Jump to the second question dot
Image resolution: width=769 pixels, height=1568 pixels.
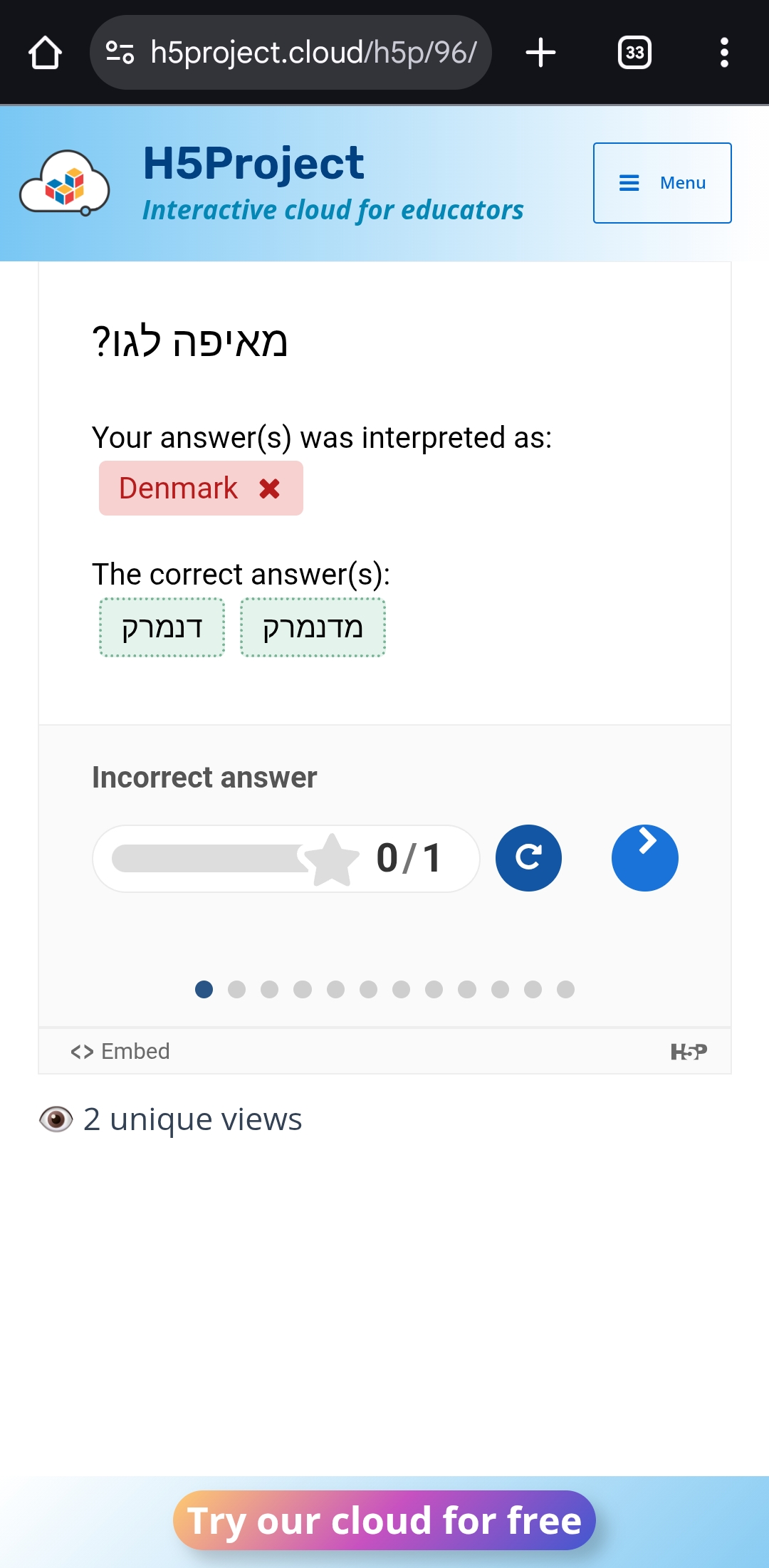pos(237,990)
